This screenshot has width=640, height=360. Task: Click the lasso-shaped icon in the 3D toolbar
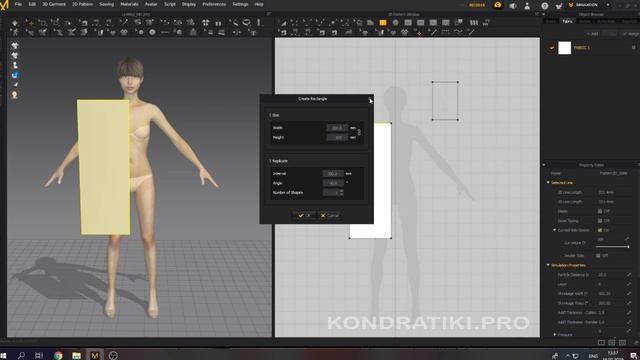point(247,22)
